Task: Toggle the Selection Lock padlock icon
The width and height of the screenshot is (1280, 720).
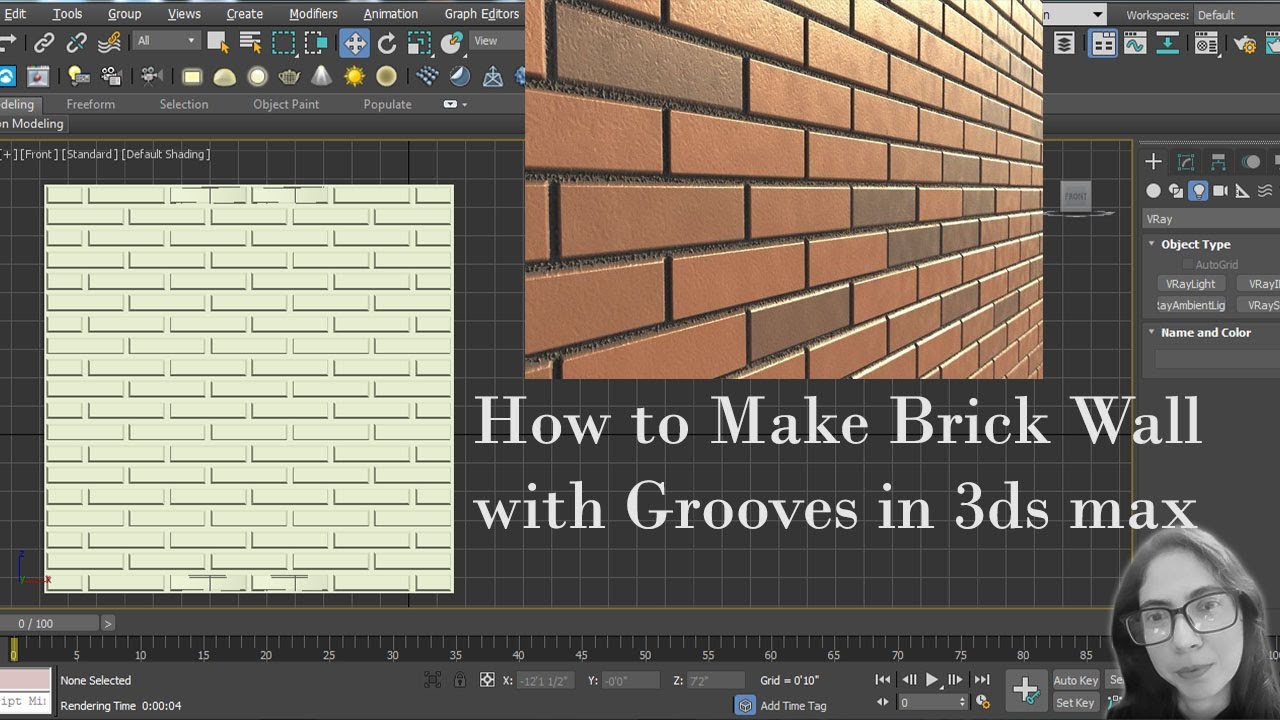Action: point(459,680)
